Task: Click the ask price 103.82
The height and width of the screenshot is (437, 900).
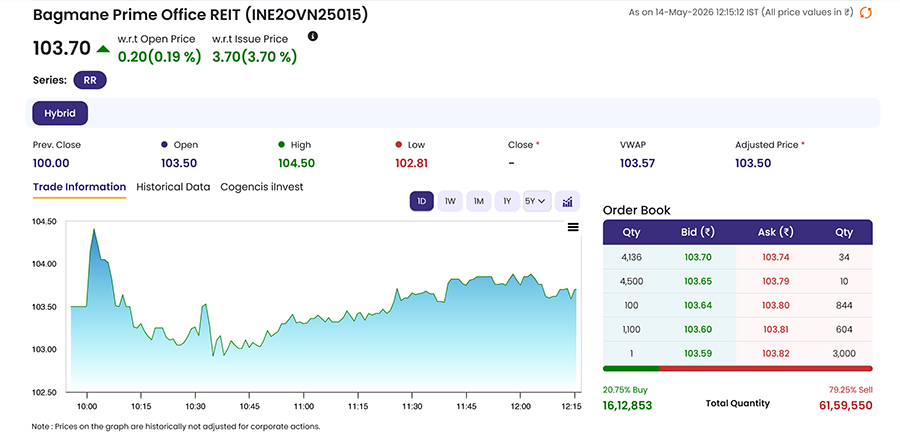Action: [776, 354]
